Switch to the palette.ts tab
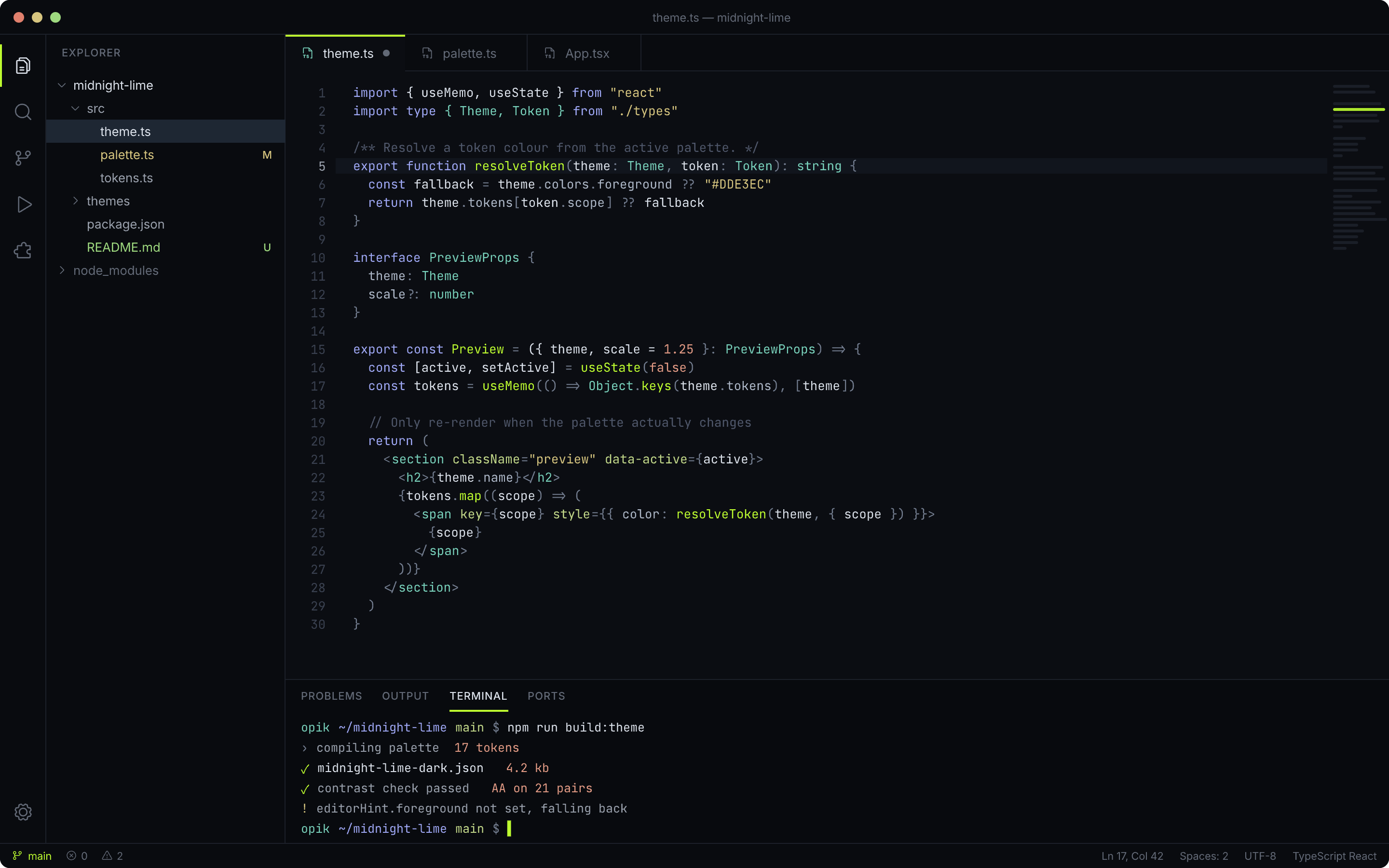 point(466,54)
